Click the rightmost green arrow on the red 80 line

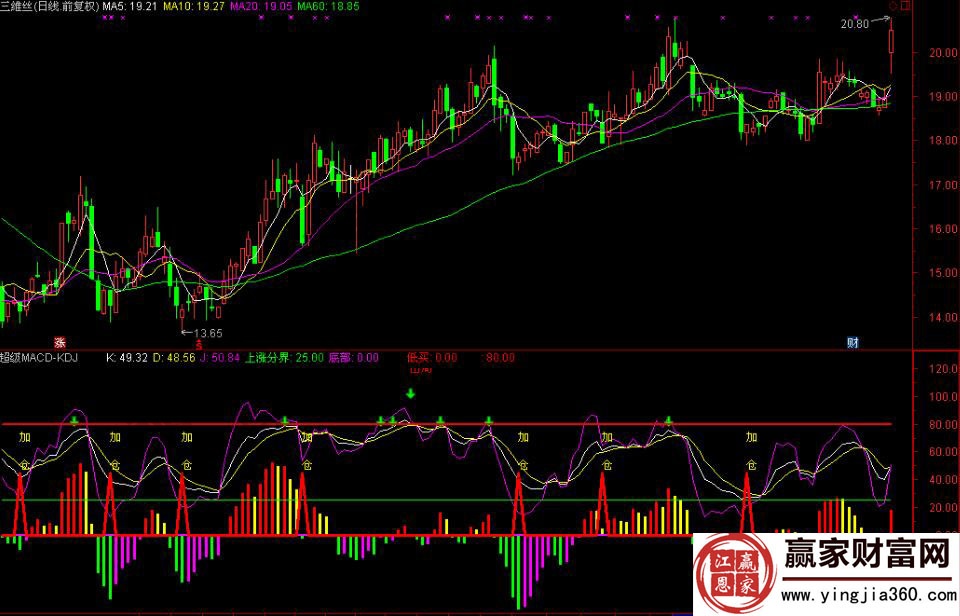coord(668,421)
